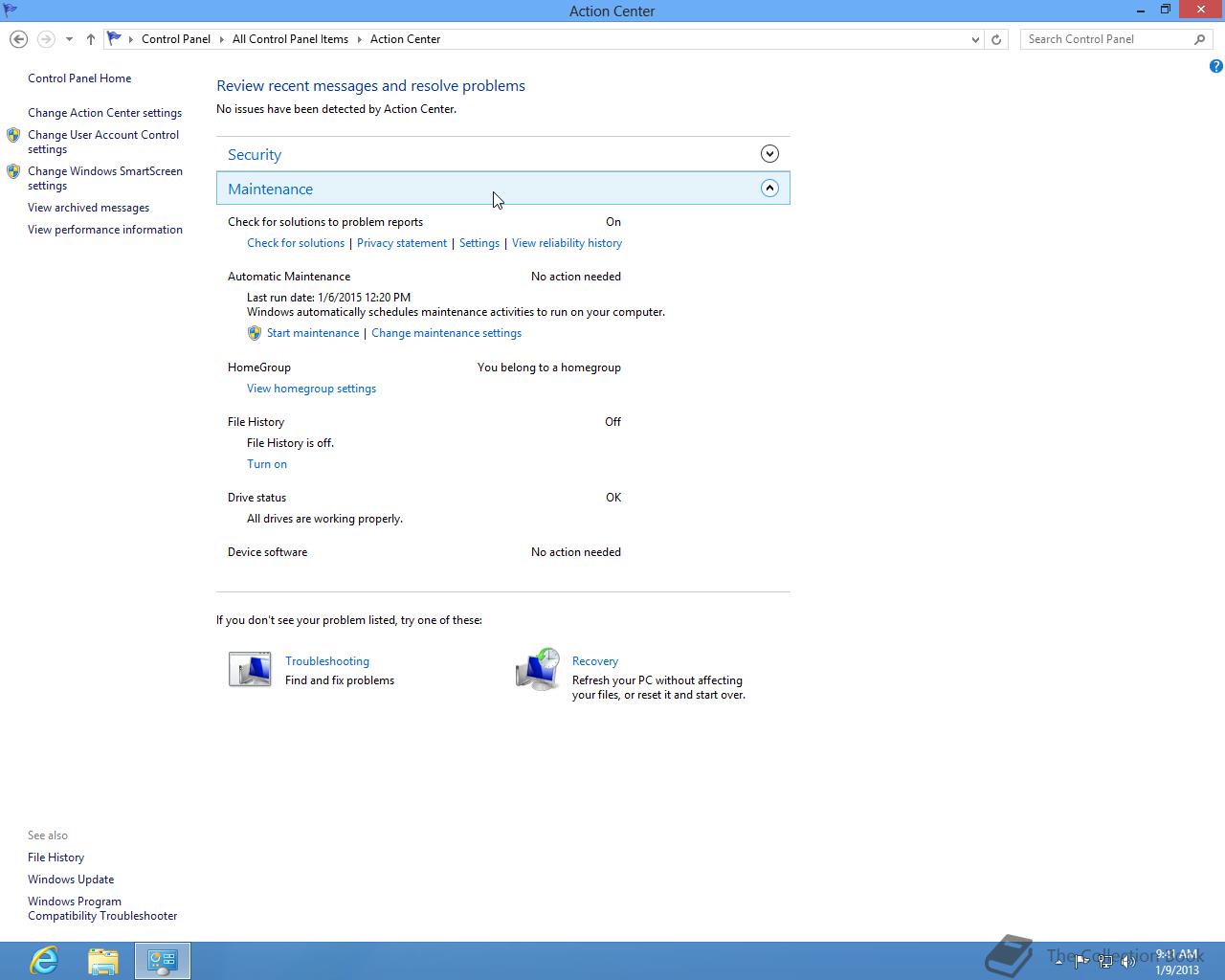The image size is (1225, 980).
Task: Click the volume speaker tray icon
Action: pos(1128,962)
